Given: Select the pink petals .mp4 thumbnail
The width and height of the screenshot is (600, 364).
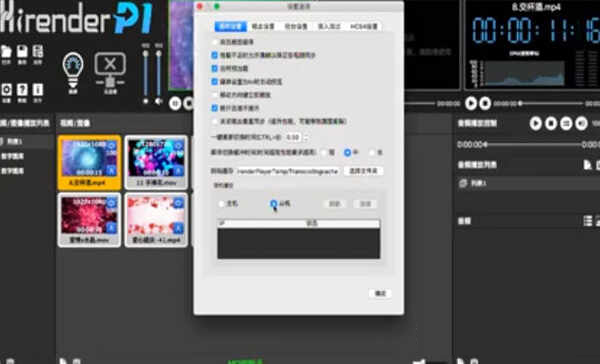Looking at the screenshot, I should [156, 220].
